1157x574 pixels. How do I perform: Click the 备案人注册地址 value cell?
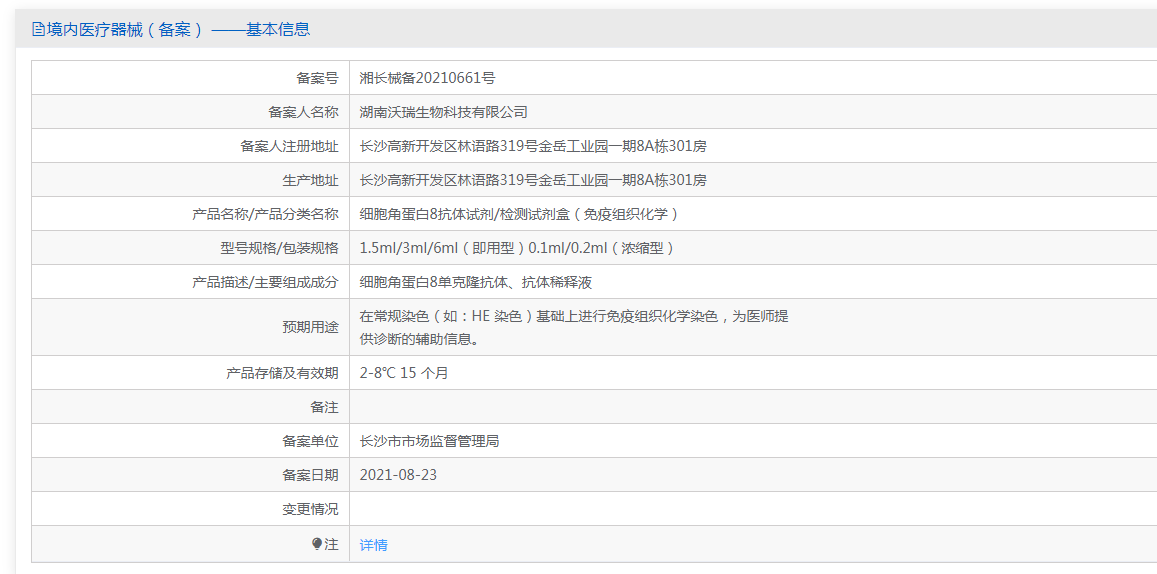point(753,146)
